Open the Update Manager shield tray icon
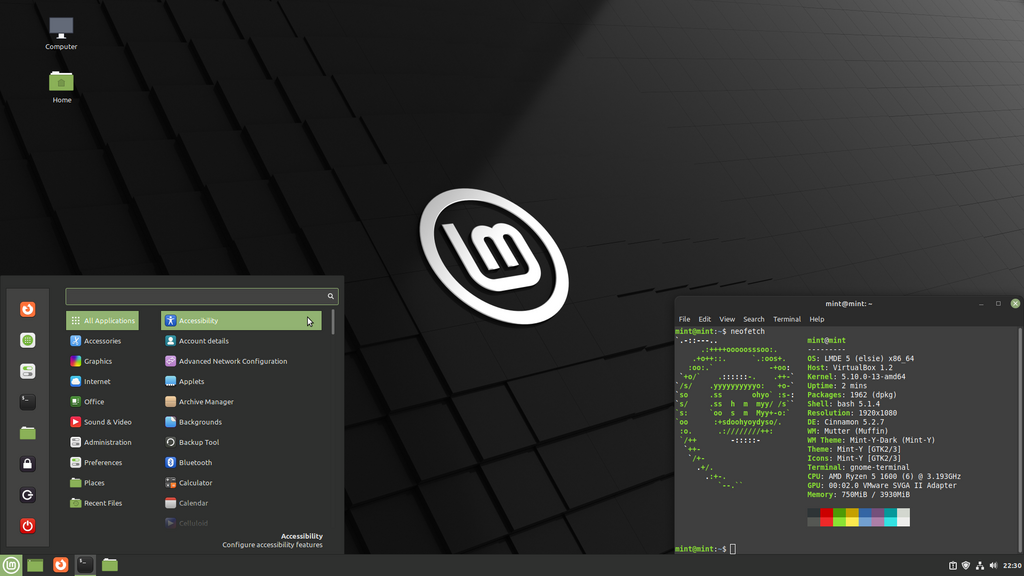 click(x=966, y=566)
